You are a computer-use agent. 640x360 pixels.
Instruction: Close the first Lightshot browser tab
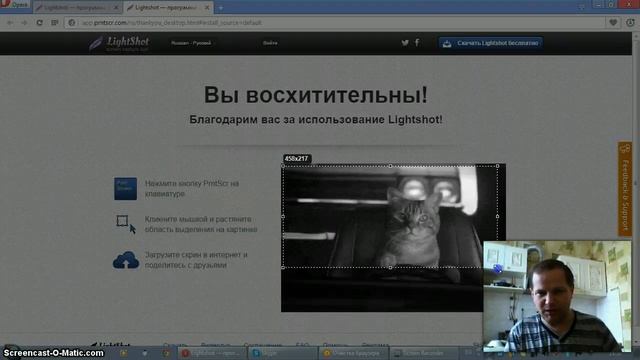pyautogui.click(x=116, y=7)
